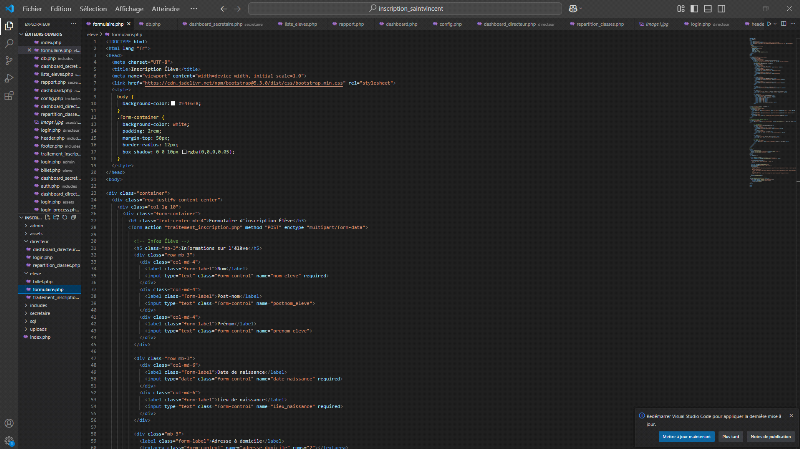Click the color swatch beside background-color
The image size is (800, 449).
click(172, 102)
